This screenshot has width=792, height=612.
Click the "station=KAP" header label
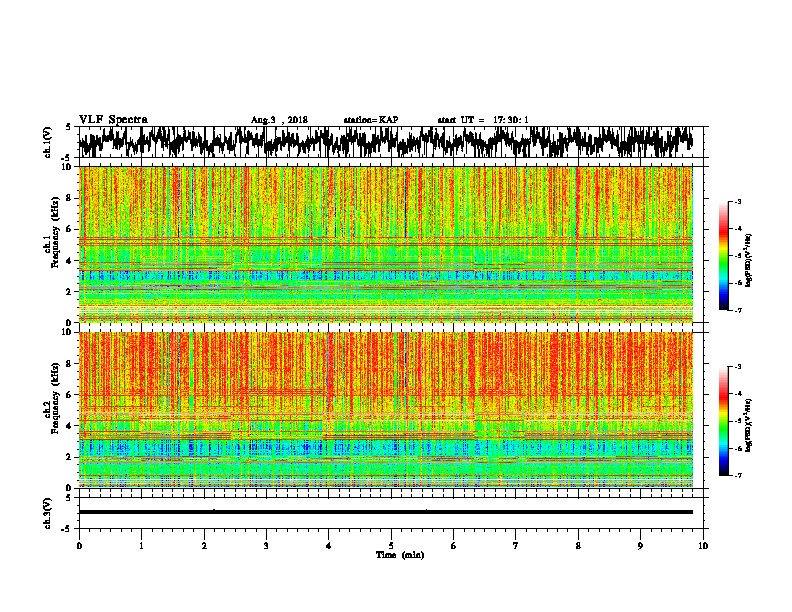pyautogui.click(x=371, y=120)
